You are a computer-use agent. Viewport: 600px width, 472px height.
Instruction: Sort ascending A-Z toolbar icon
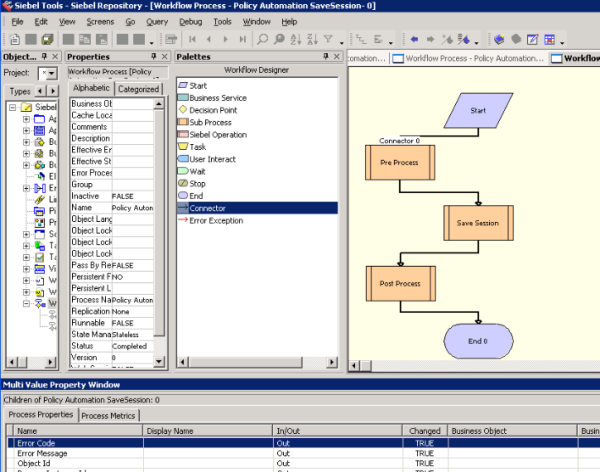click(296, 39)
